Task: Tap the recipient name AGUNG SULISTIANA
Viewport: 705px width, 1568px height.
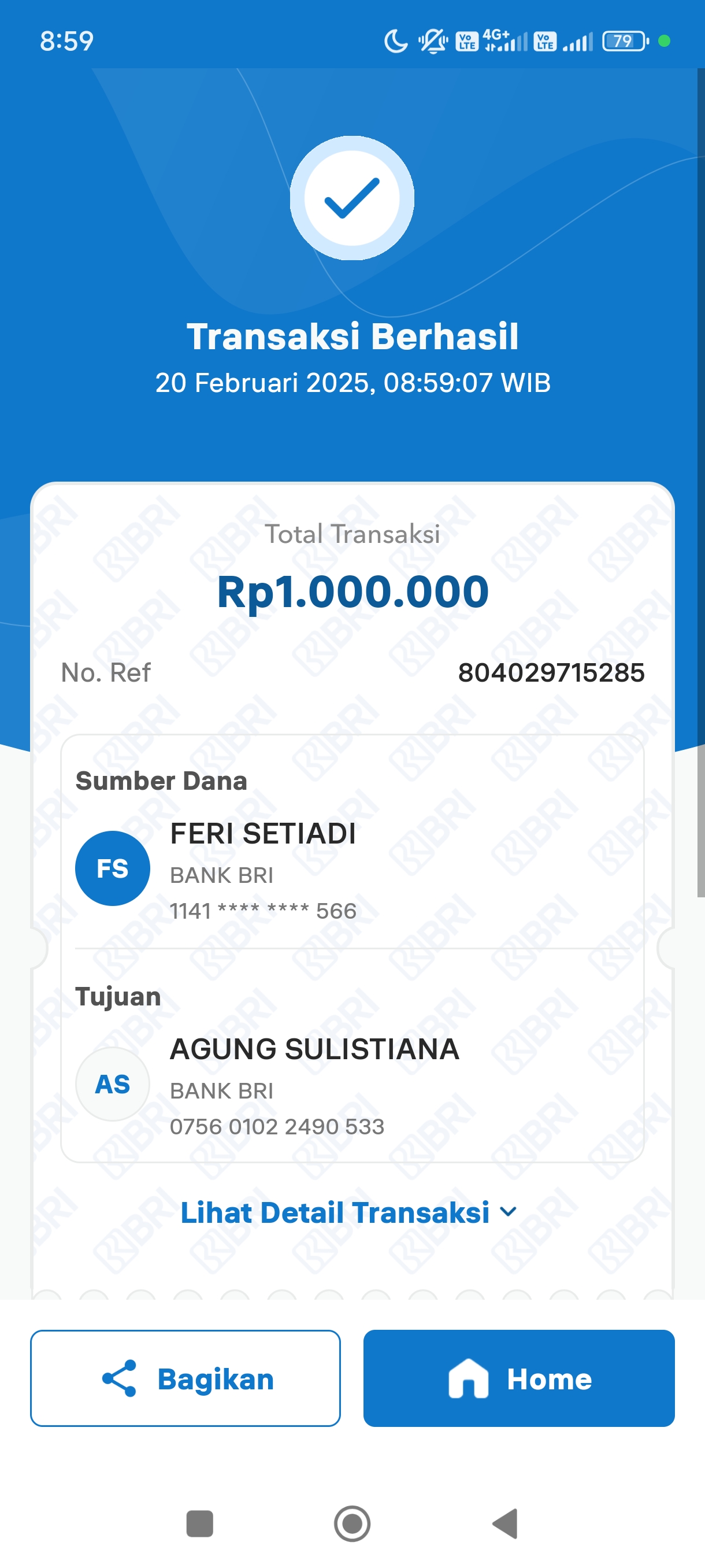Action: tap(314, 1049)
